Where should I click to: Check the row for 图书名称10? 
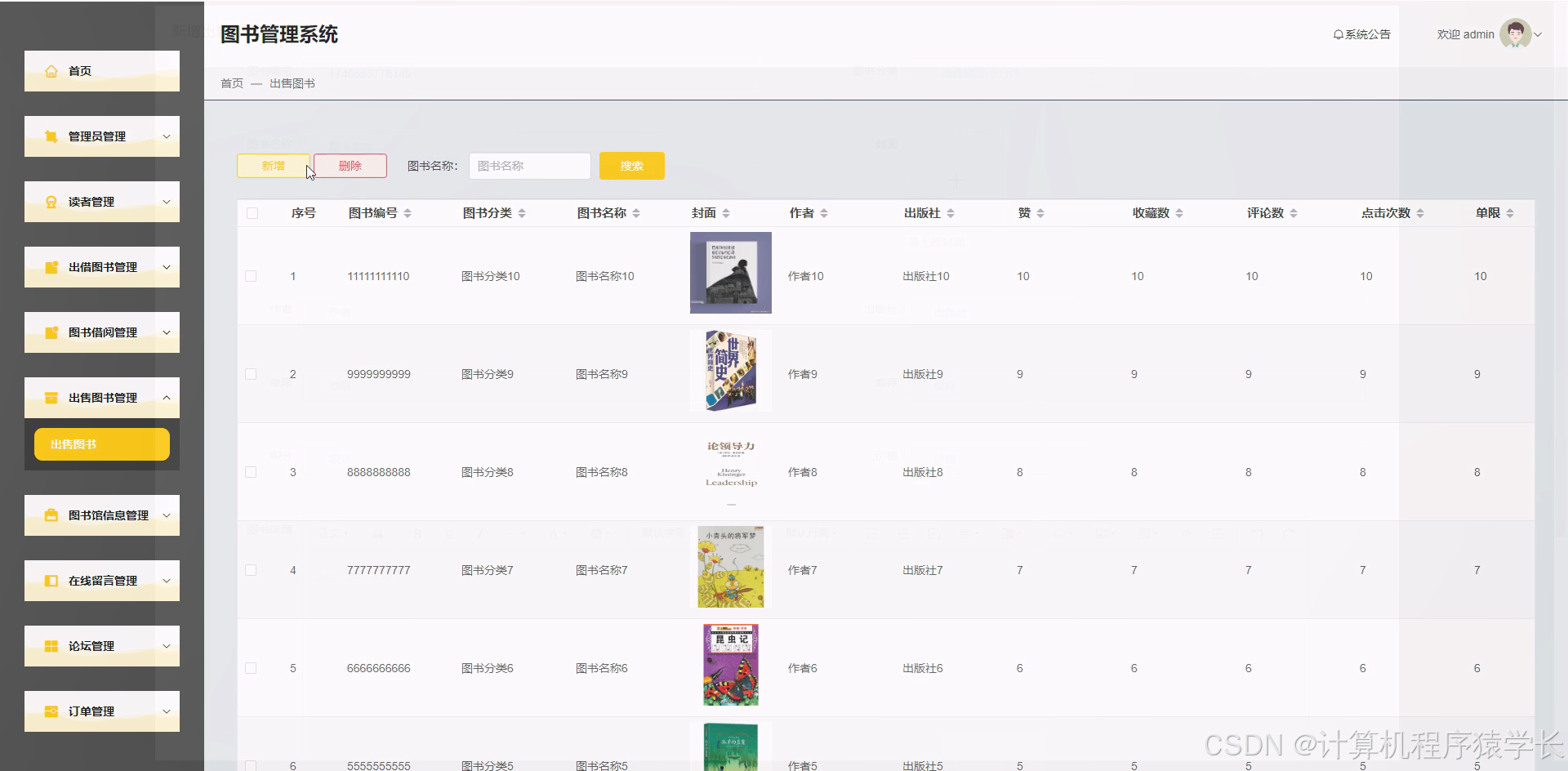coord(251,276)
